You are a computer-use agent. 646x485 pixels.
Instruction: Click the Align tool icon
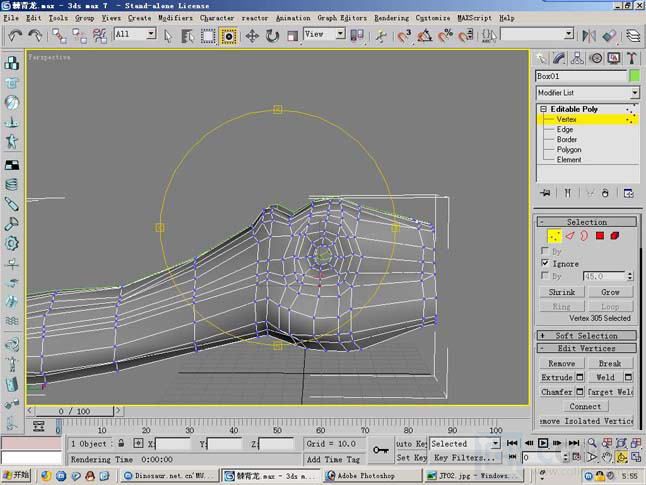[x=609, y=36]
